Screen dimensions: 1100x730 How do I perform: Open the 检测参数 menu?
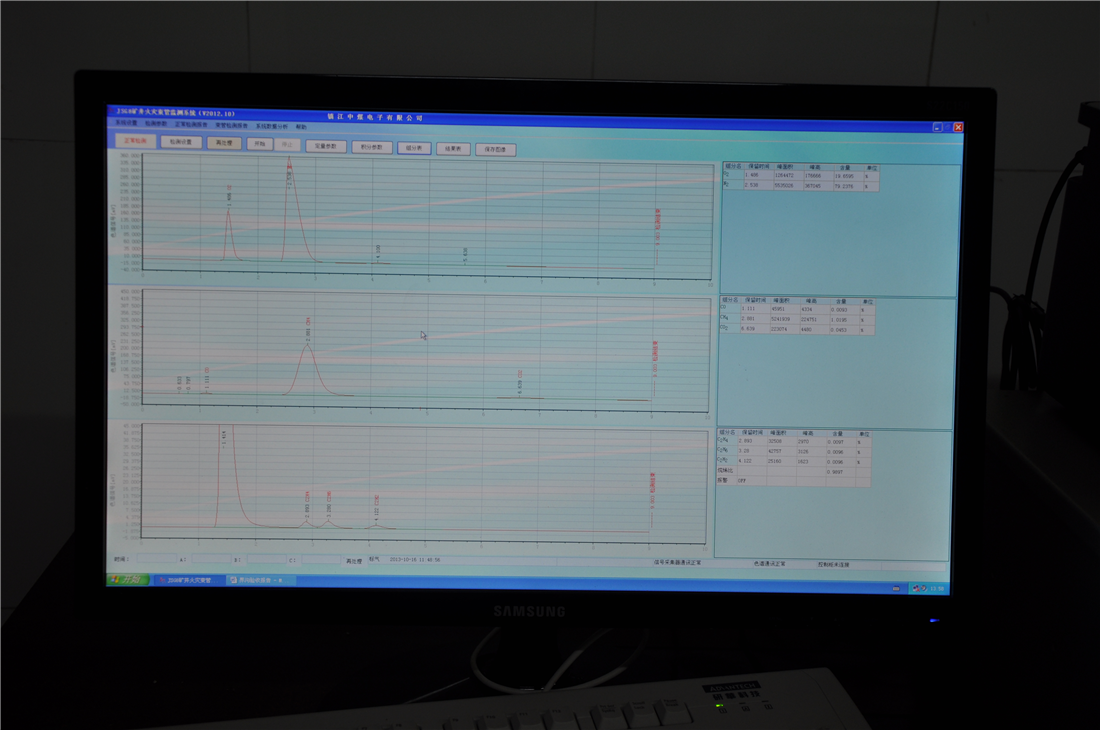[156, 123]
